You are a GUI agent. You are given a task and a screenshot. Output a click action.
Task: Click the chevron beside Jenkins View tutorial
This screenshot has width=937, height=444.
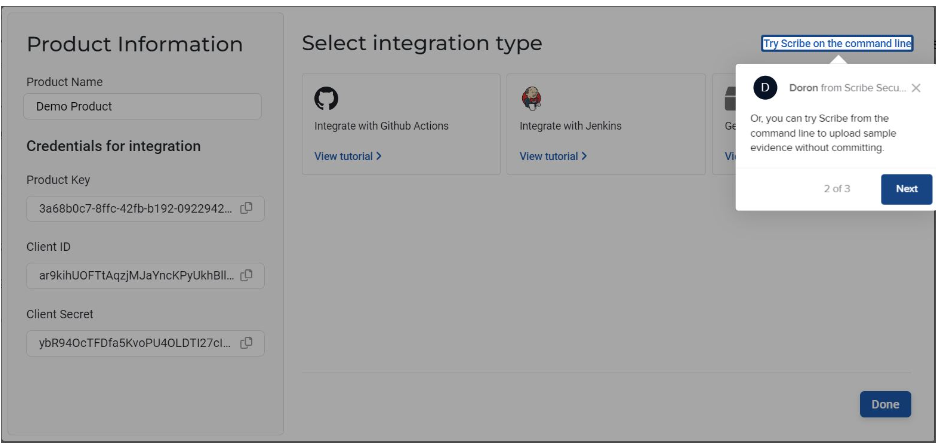(x=584, y=156)
